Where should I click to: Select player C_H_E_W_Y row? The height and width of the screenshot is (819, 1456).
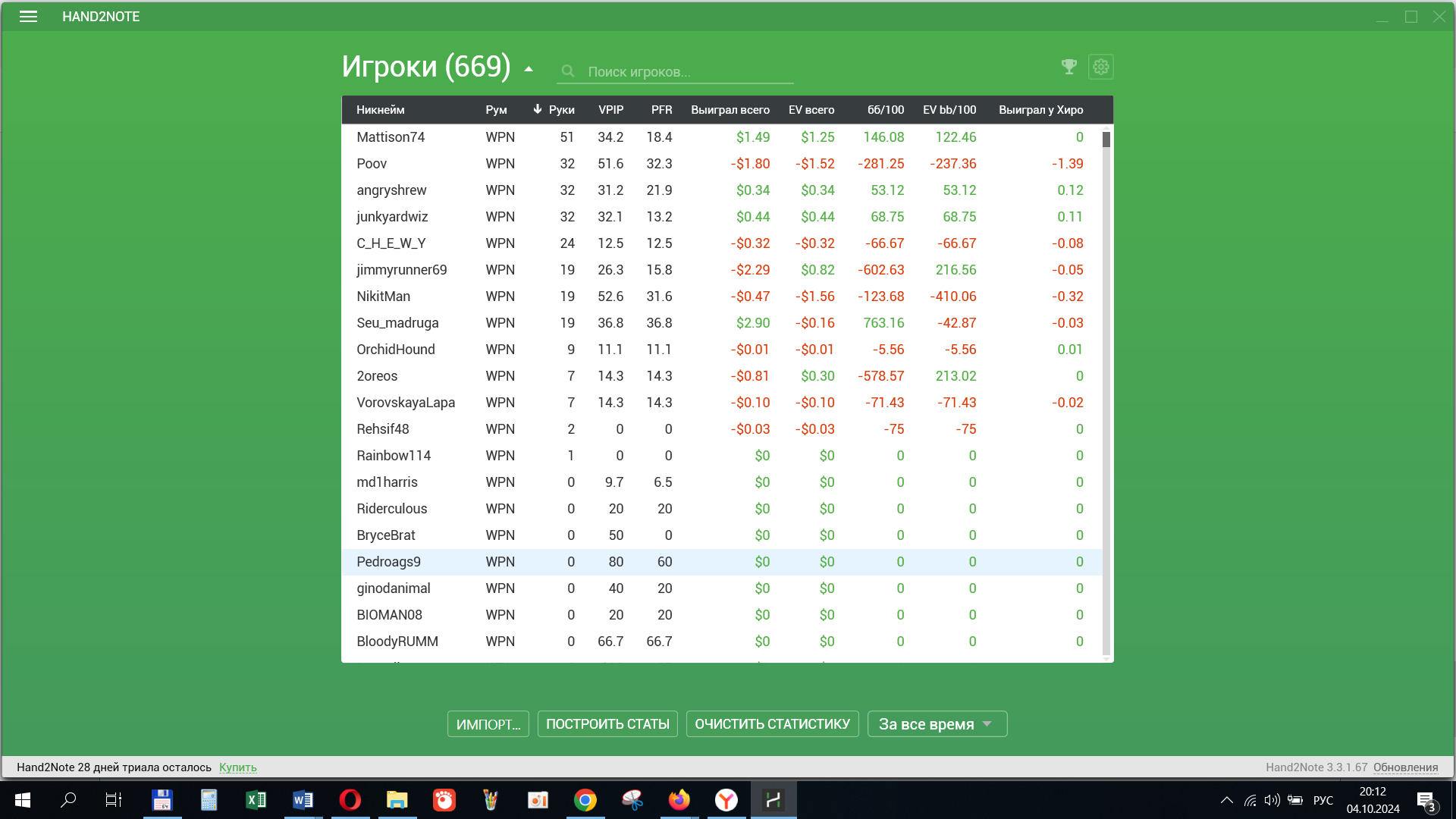click(x=721, y=243)
